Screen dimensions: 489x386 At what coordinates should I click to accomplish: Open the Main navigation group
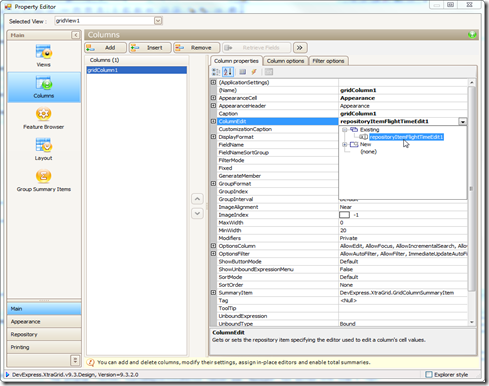44,309
